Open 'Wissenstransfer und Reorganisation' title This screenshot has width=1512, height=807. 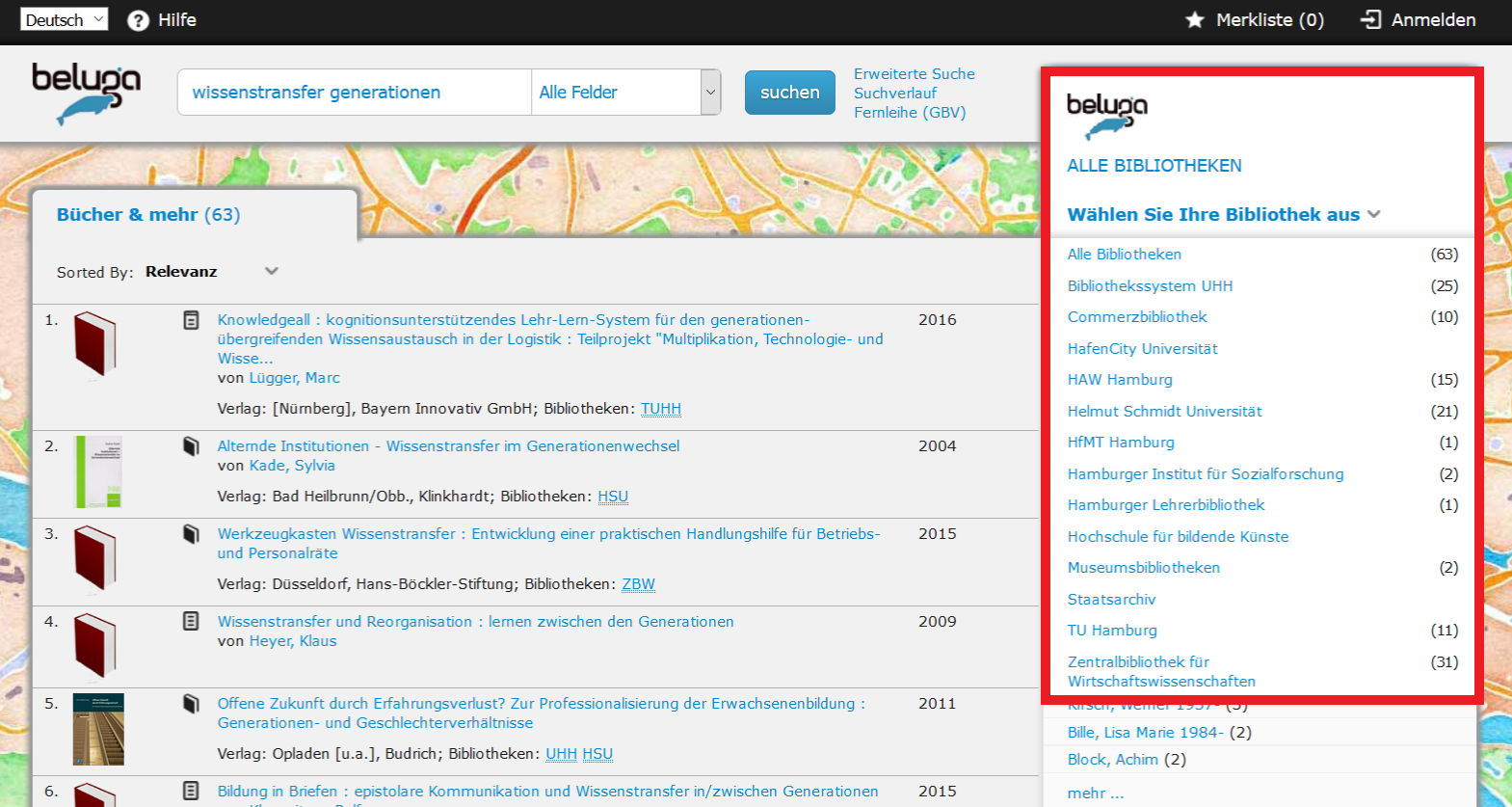click(475, 622)
